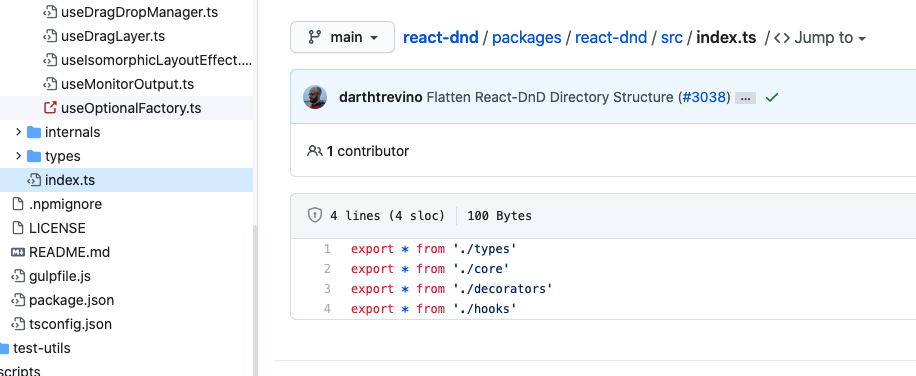Expand the internals folder chevron
The width and height of the screenshot is (916, 376).
coord(18,132)
